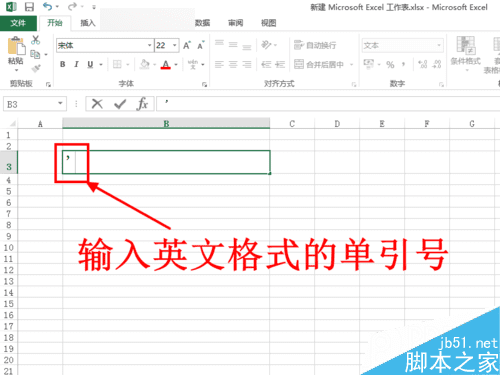Click the Fill Color bucket icon
This screenshot has height=375, width=500.
coord(144,64)
